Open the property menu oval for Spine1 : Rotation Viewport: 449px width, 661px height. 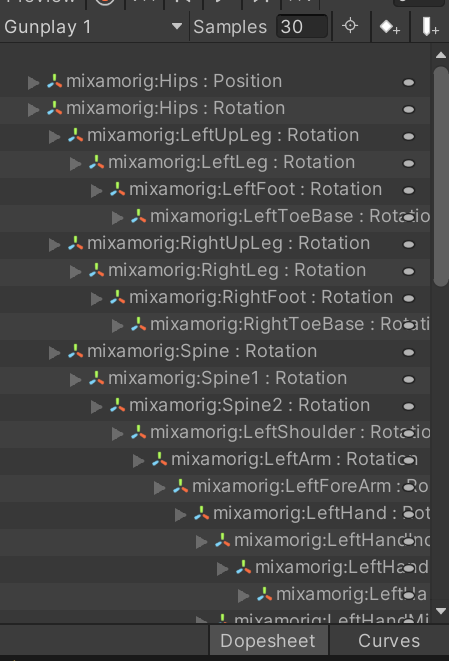point(409,379)
